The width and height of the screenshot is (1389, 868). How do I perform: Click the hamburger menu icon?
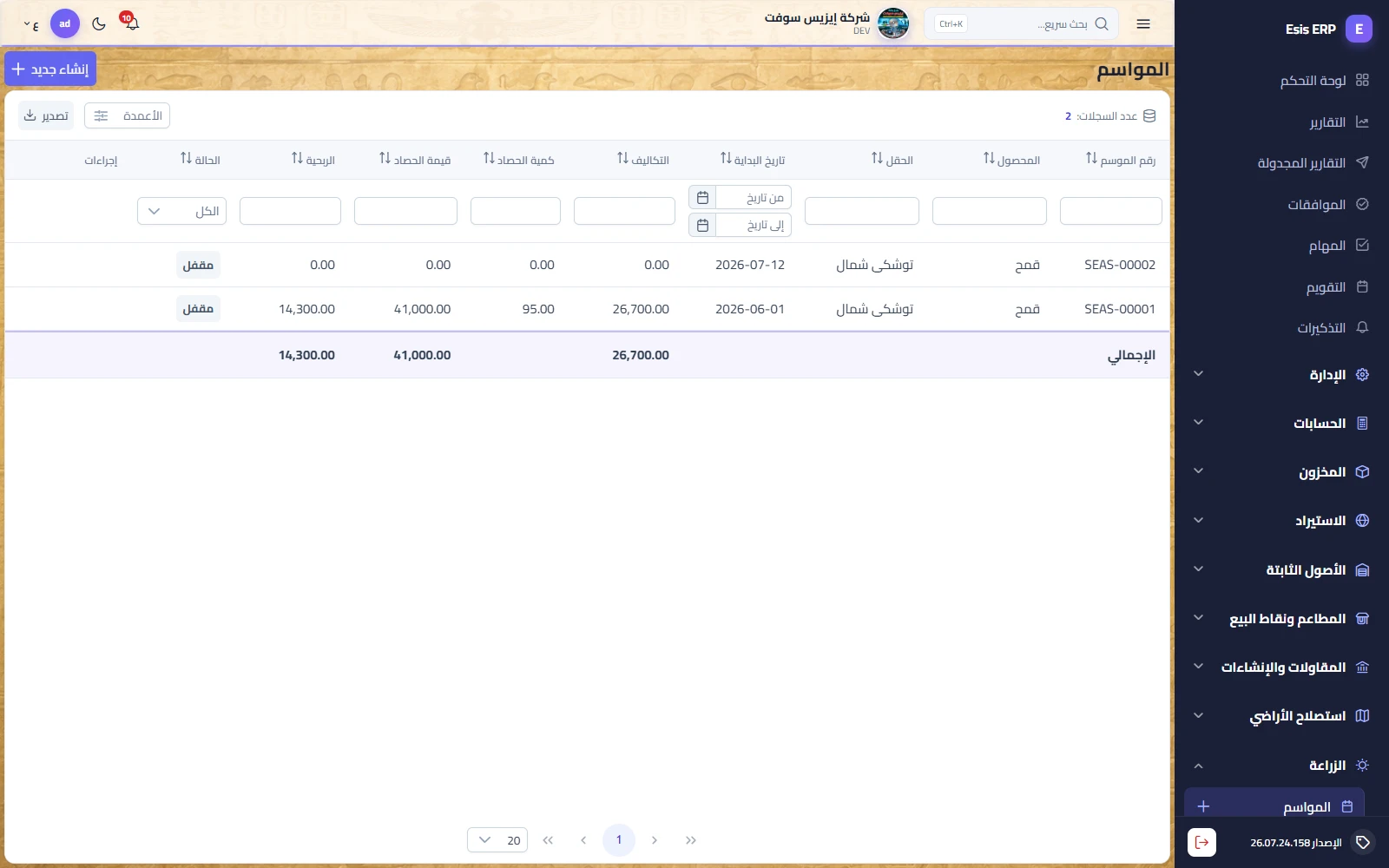point(1143,24)
